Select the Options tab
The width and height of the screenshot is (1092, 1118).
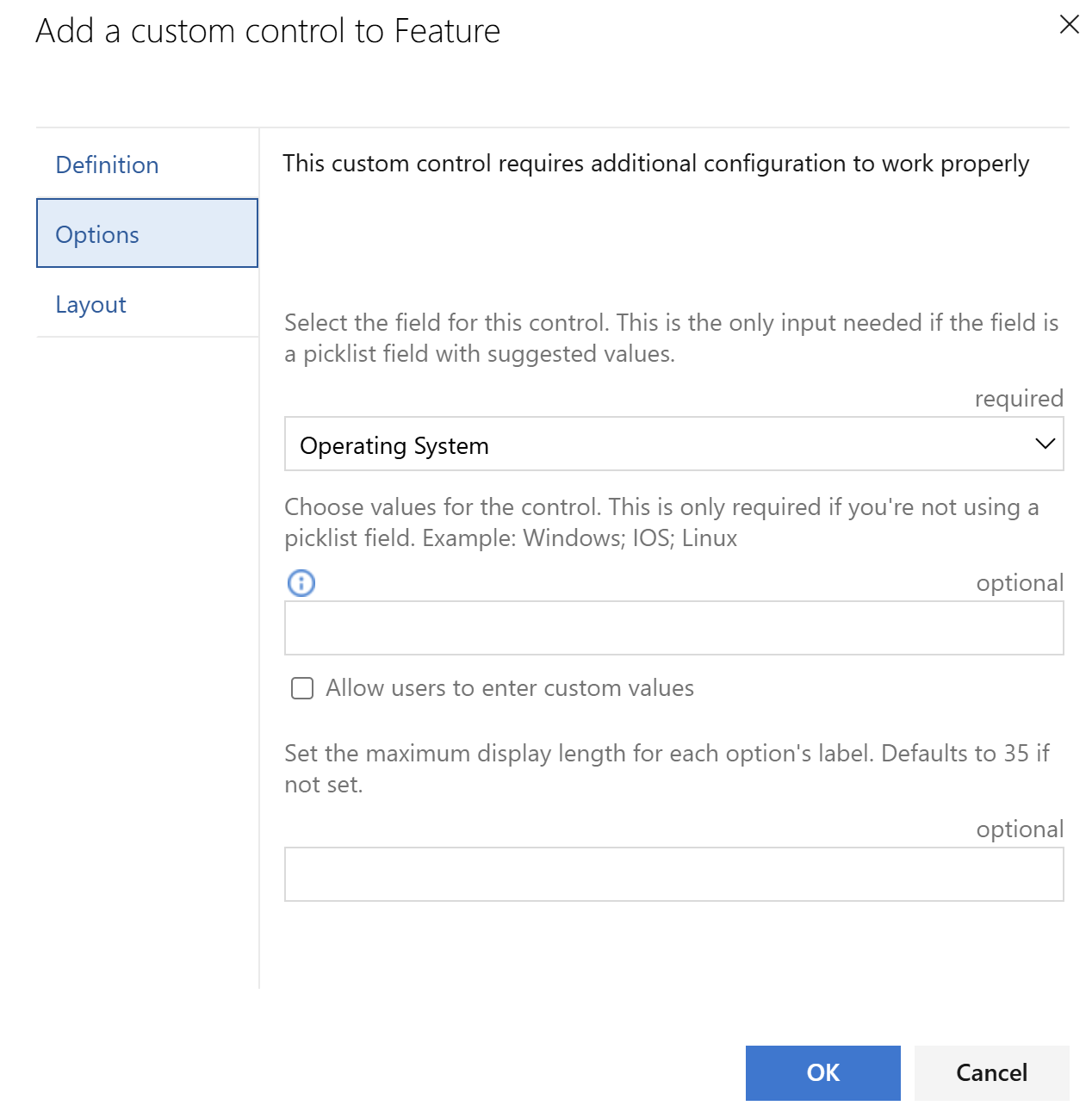coord(147,234)
